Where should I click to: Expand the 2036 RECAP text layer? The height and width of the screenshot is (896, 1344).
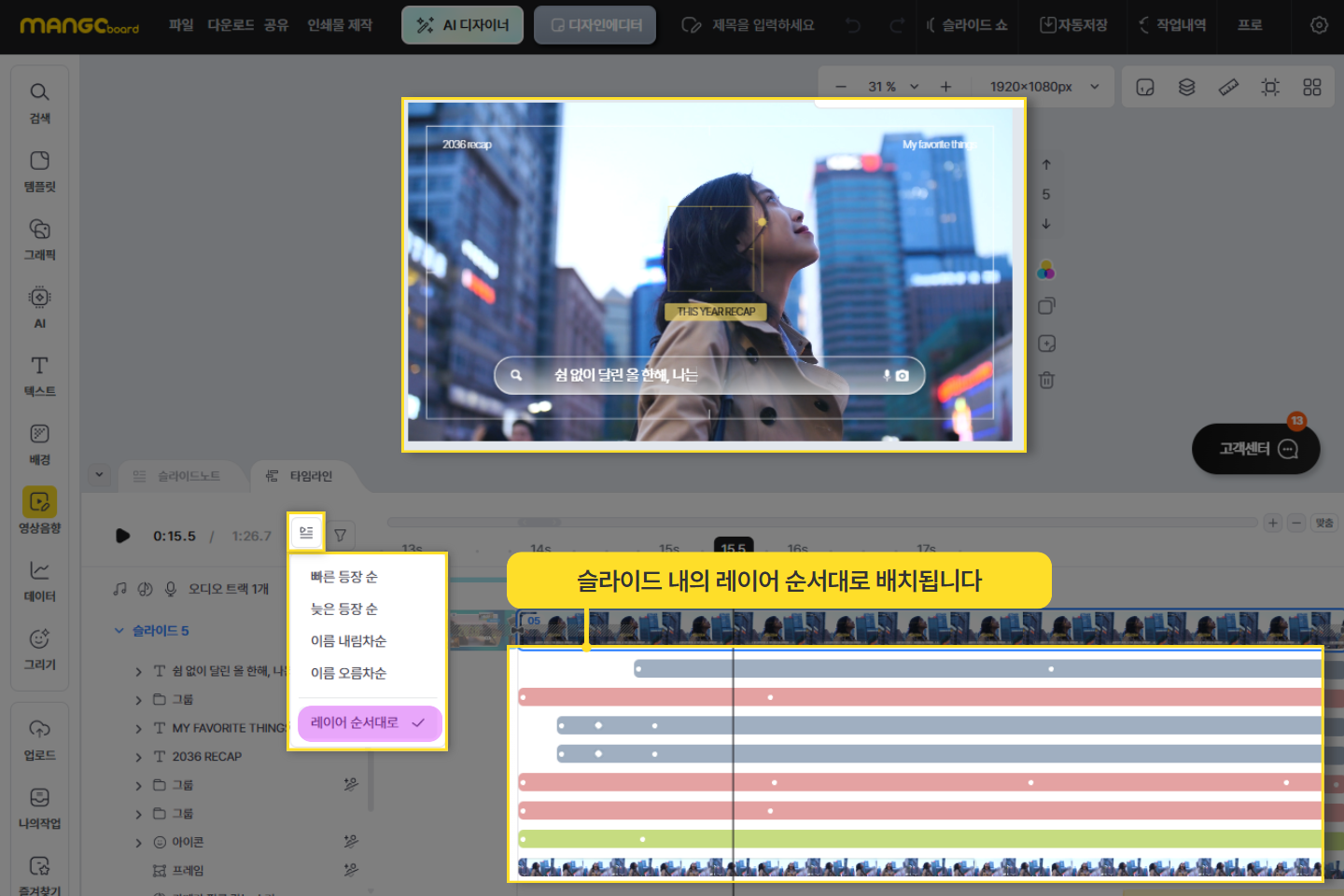click(x=139, y=757)
